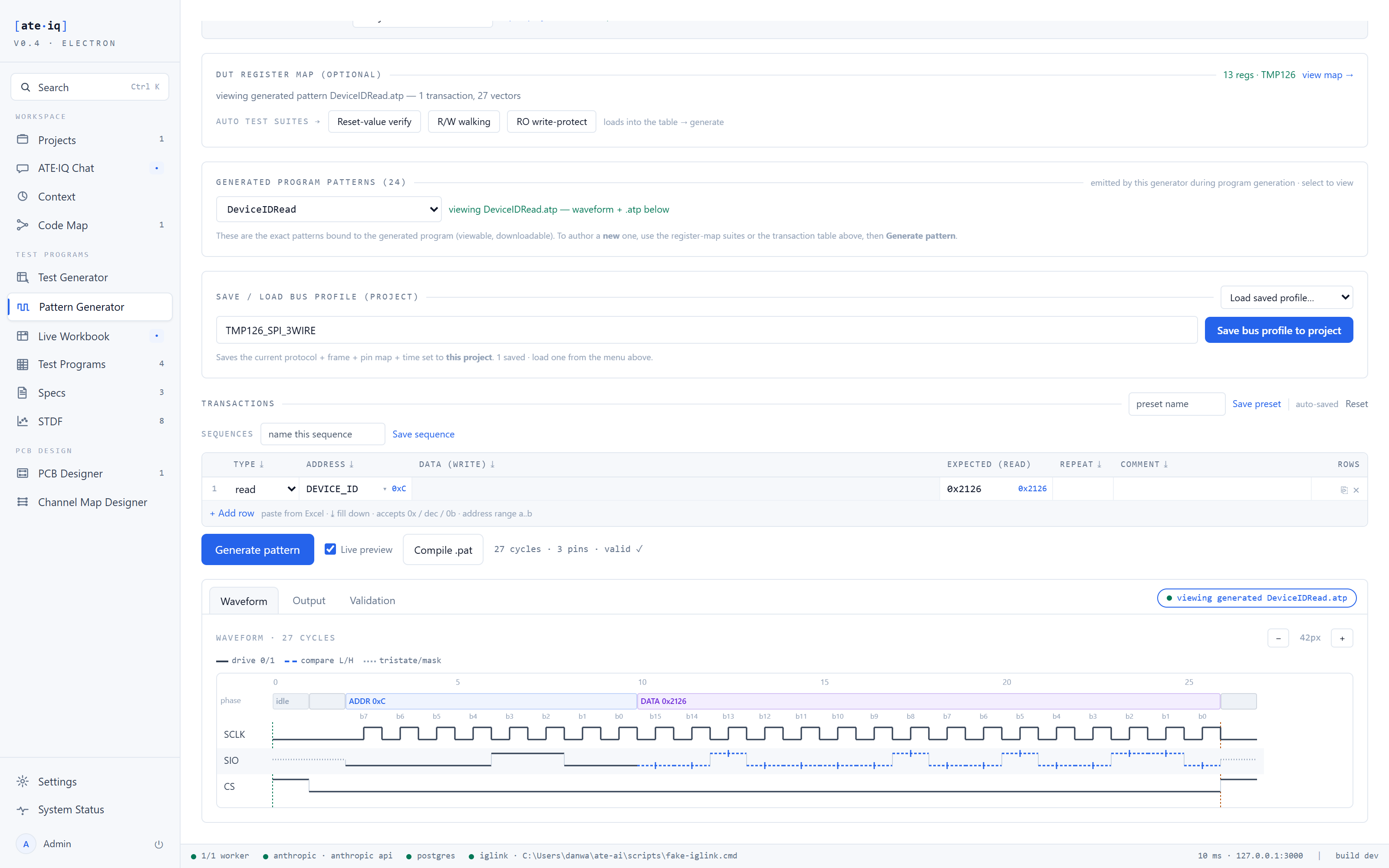1389x868 pixels.
Task: Load the R/W walking suite
Action: [464, 122]
